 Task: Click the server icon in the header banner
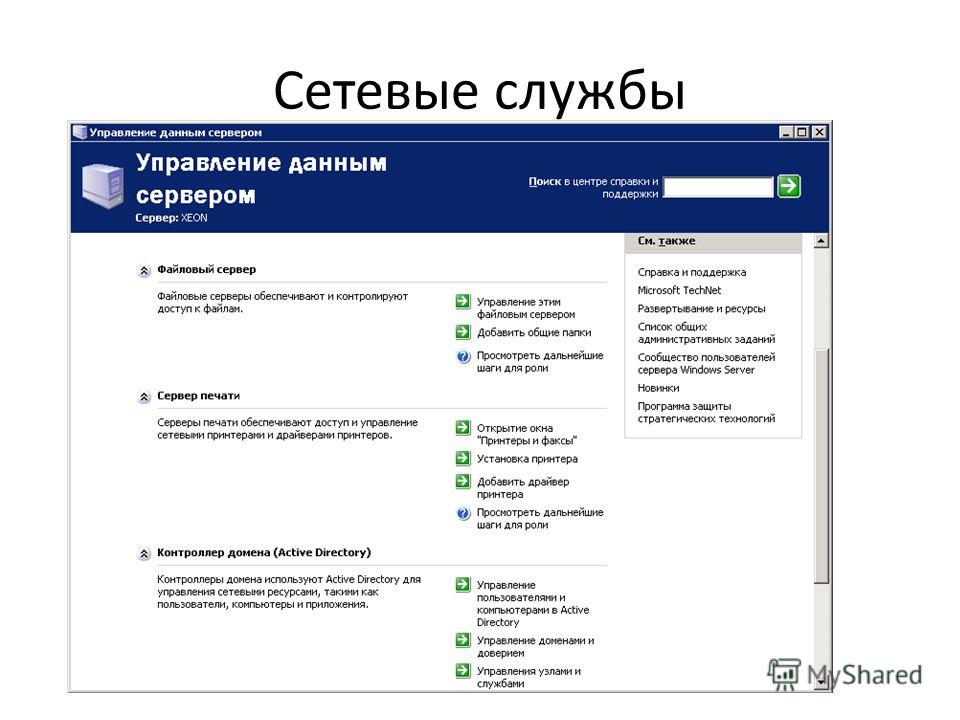coord(103,187)
